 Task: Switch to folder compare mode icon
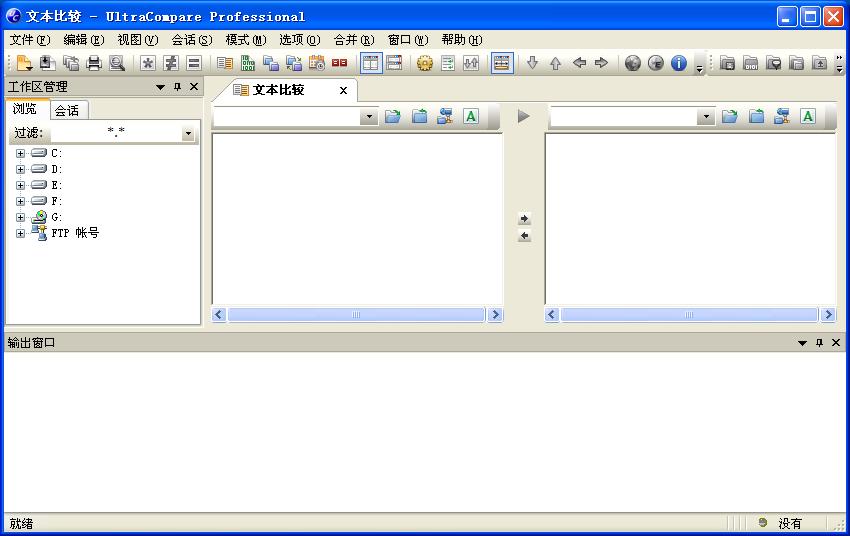coord(271,63)
